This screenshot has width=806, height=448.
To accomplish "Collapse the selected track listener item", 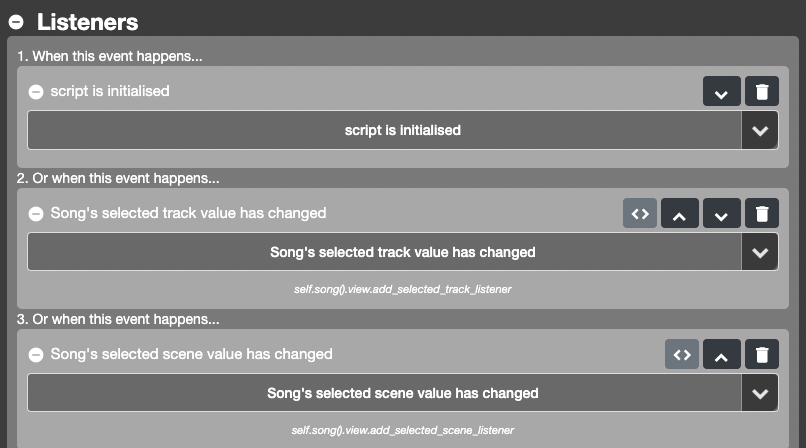I will click(x=36, y=213).
